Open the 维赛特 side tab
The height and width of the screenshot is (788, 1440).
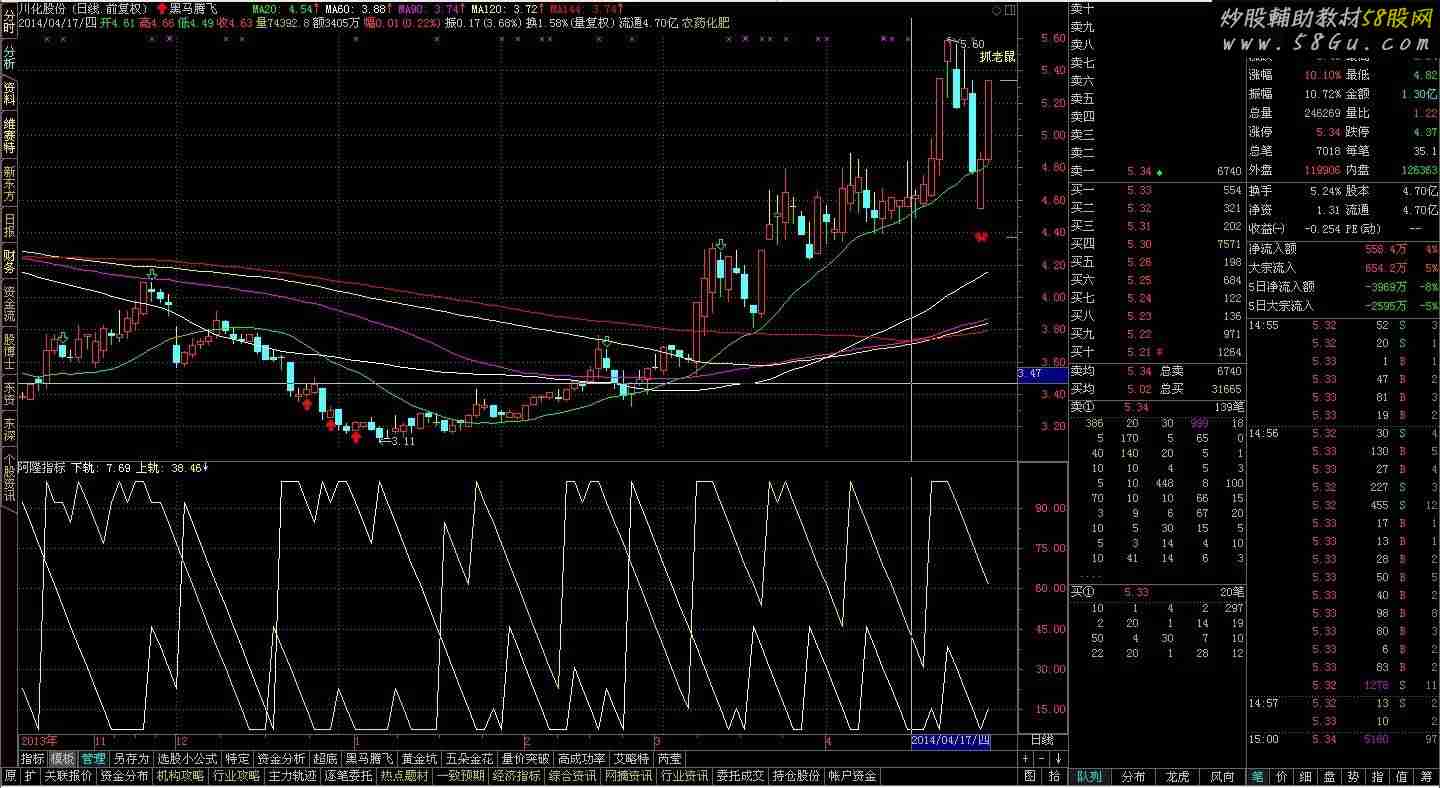tap(9, 135)
